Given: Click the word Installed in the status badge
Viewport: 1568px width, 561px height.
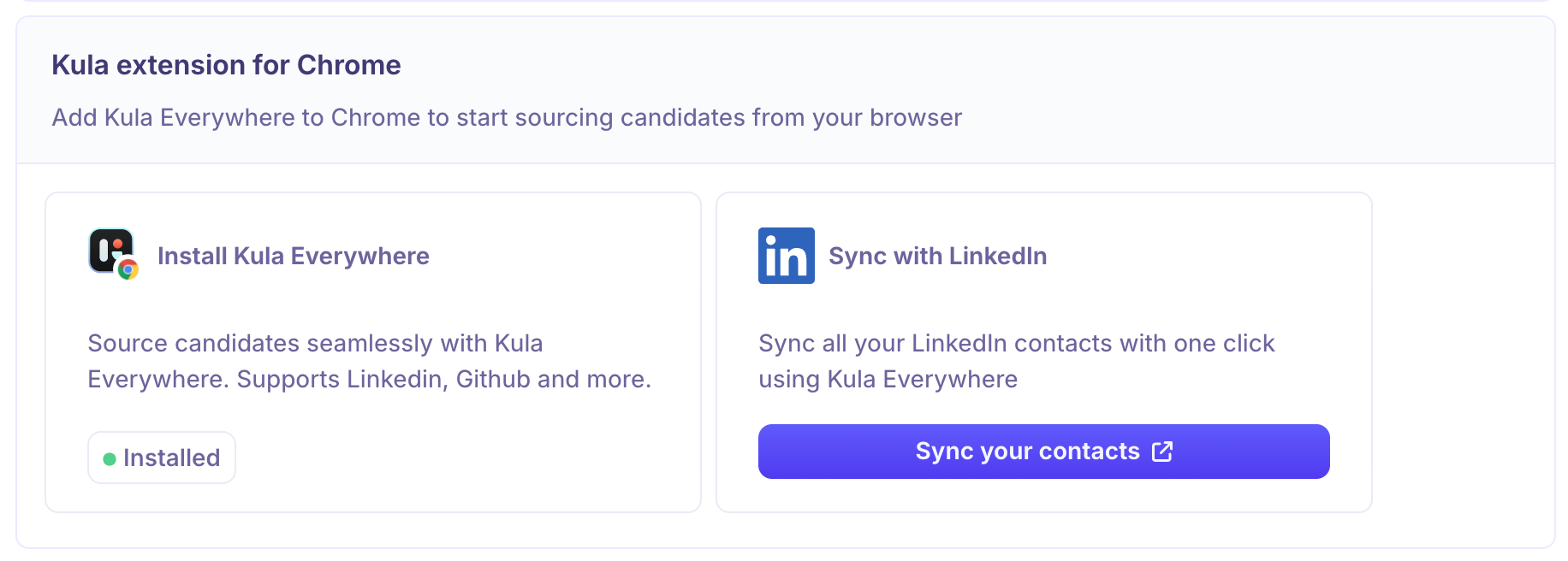Looking at the screenshot, I should pyautogui.click(x=171, y=458).
